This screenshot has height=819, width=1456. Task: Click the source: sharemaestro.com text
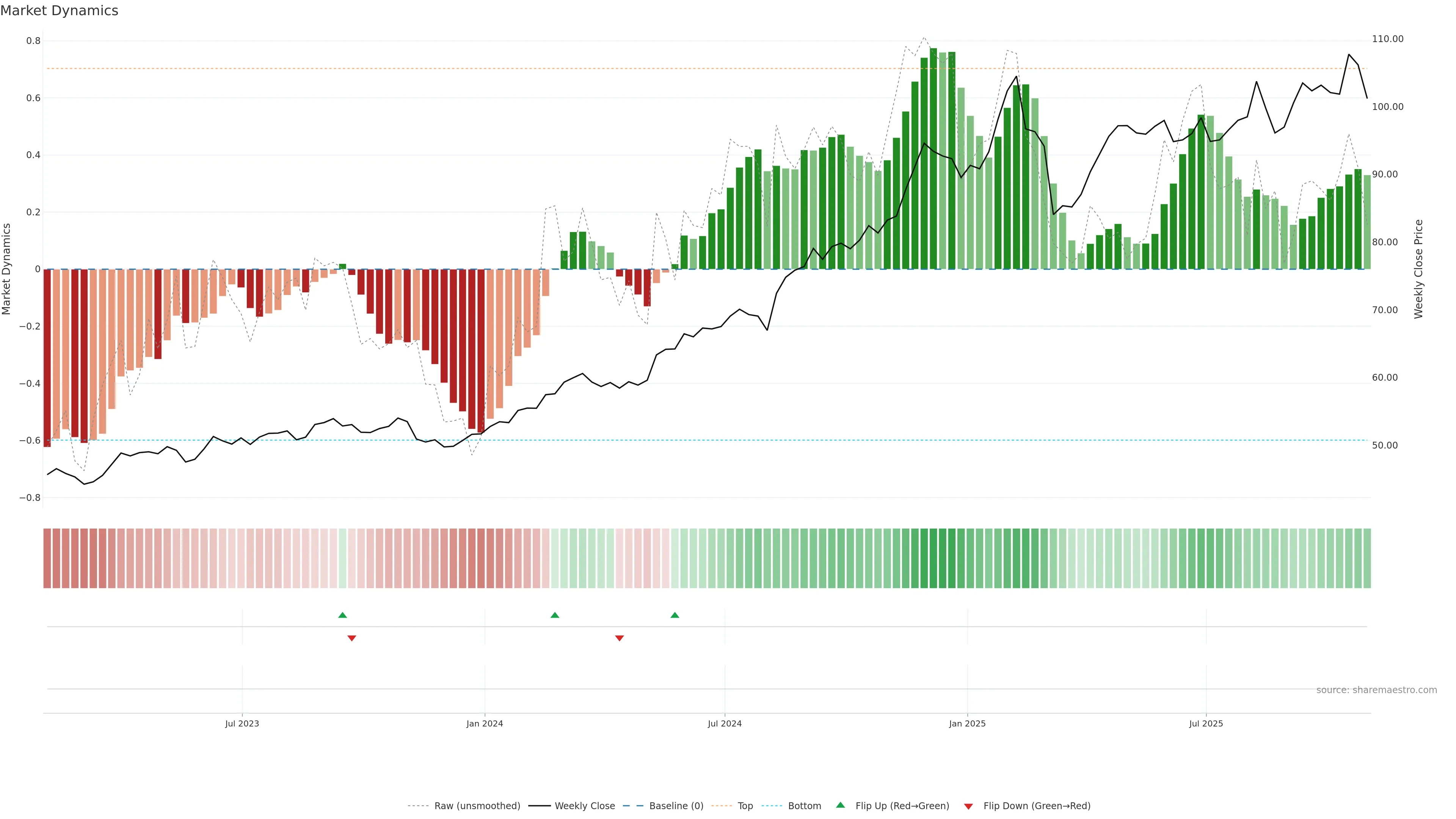pyautogui.click(x=1376, y=690)
